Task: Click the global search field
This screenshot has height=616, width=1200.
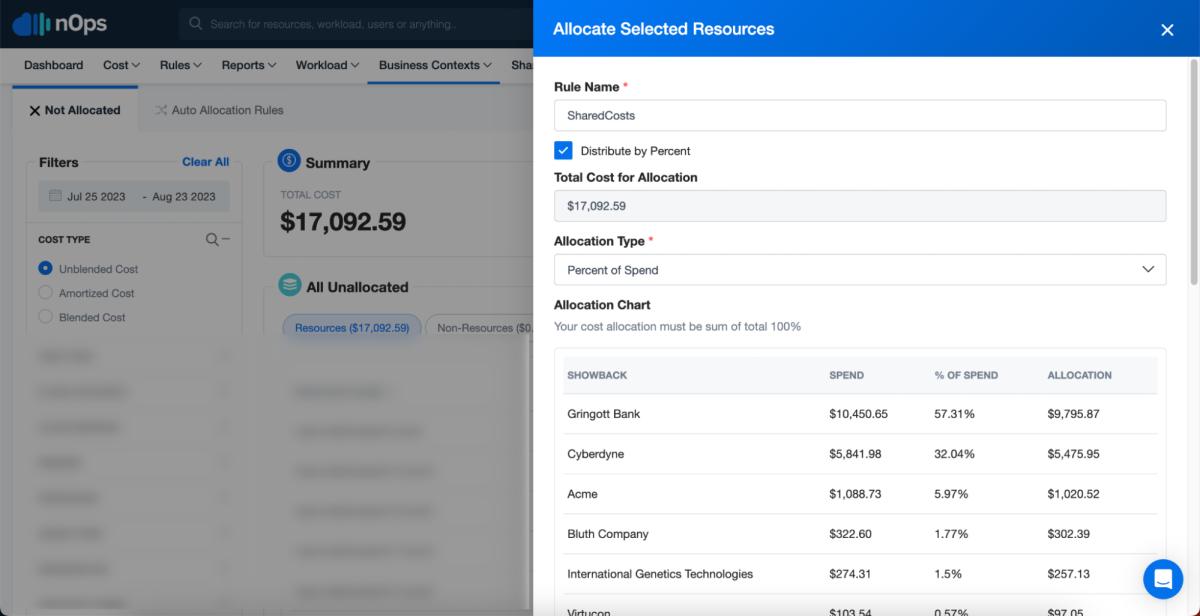Action: point(355,24)
